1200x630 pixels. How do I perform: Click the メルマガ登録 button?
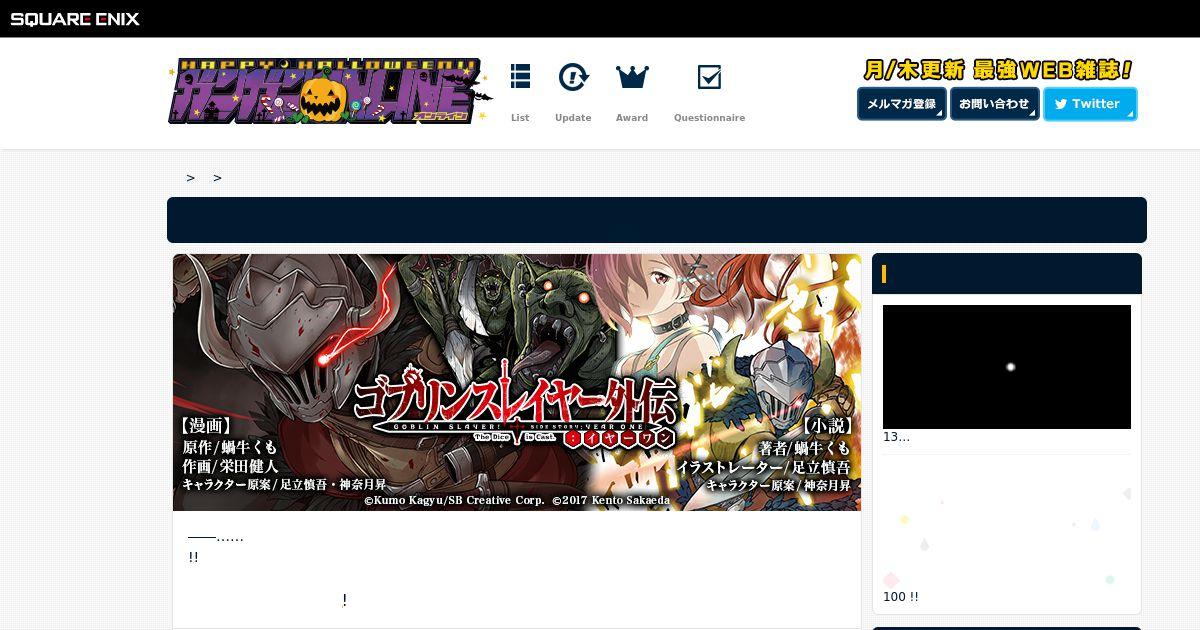point(902,104)
